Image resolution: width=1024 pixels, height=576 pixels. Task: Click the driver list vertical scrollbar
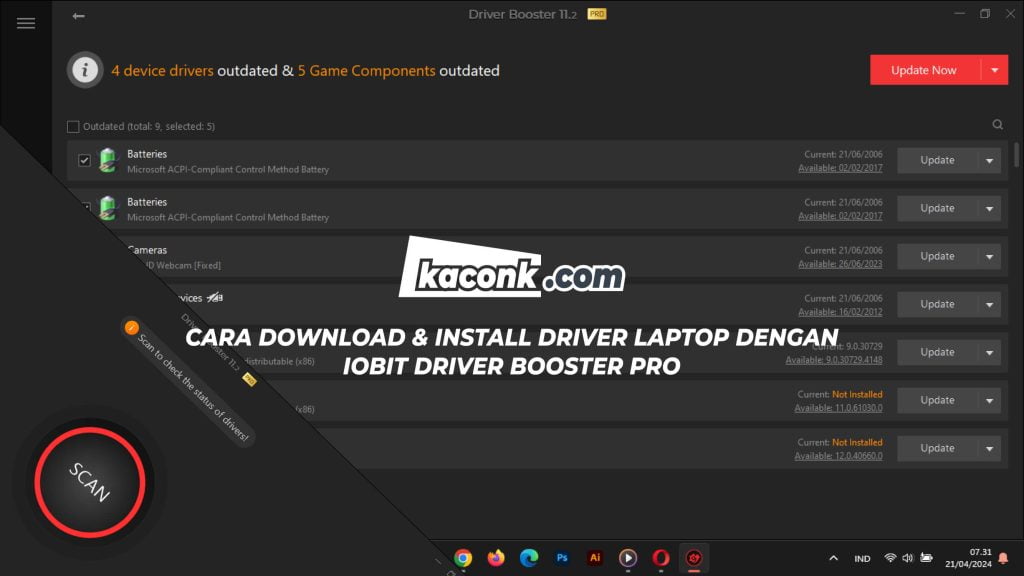[1016, 155]
